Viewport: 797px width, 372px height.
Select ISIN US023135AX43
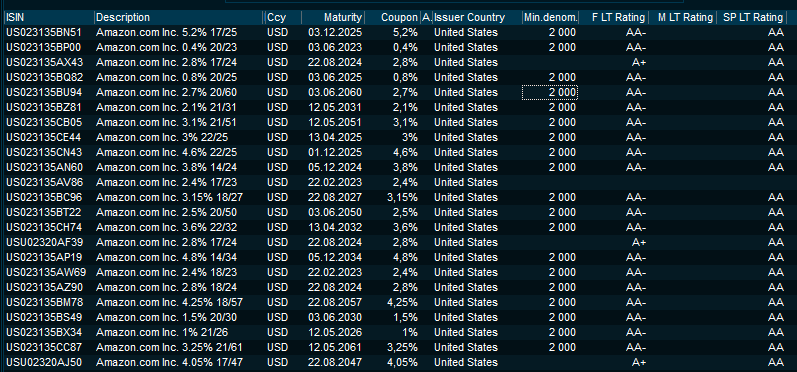point(44,63)
